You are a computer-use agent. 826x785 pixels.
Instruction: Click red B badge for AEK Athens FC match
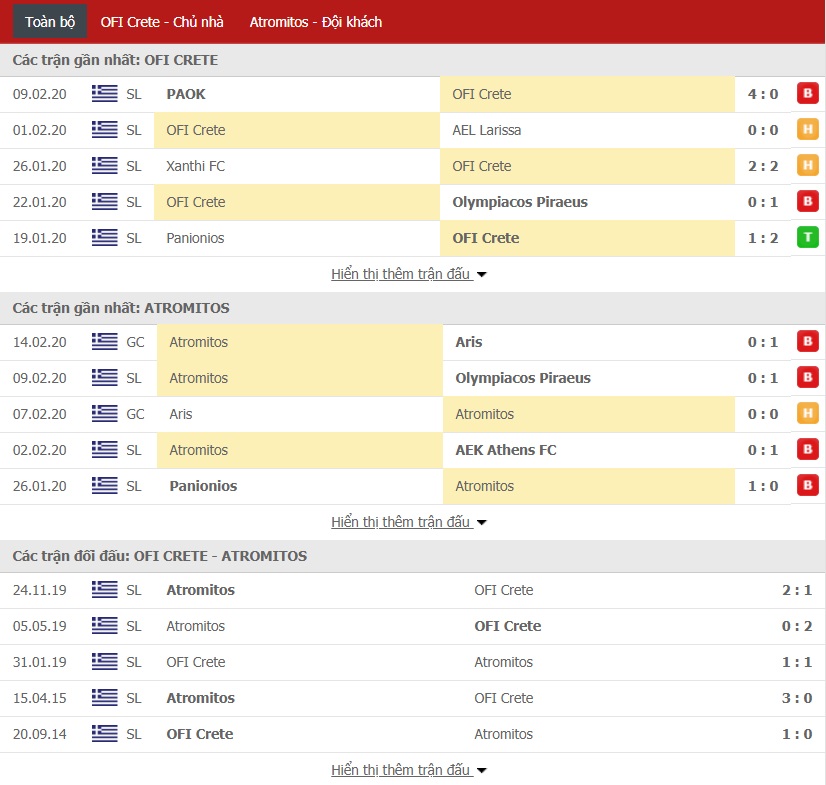808,449
